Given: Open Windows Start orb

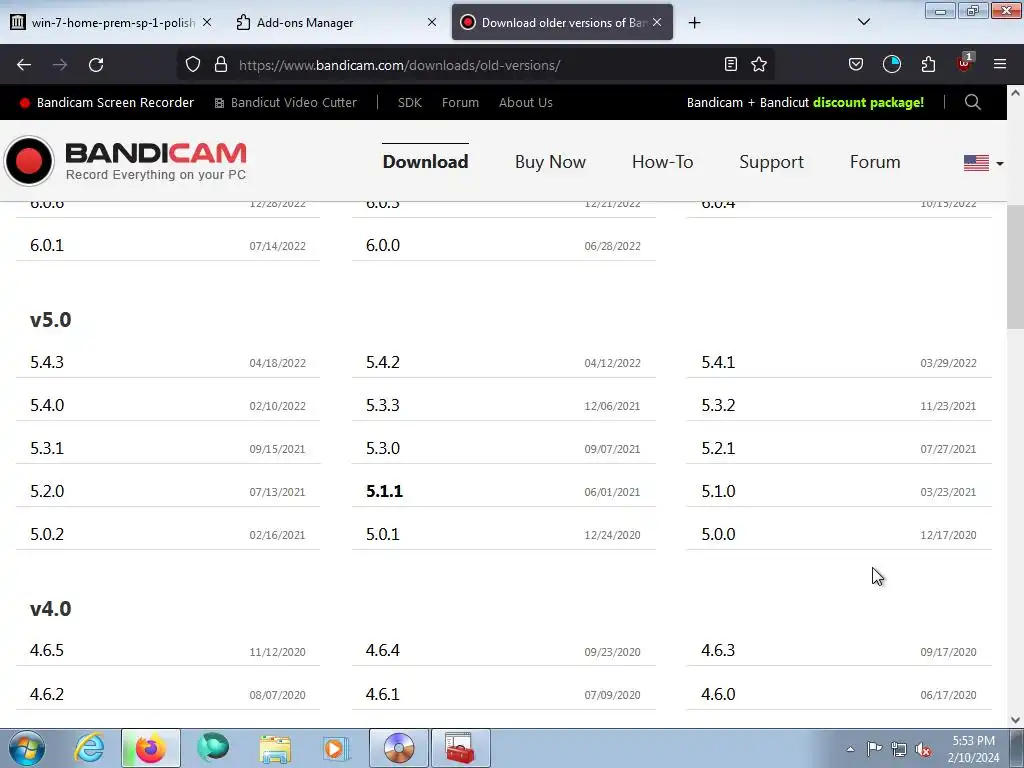Looking at the screenshot, I should 27,748.
